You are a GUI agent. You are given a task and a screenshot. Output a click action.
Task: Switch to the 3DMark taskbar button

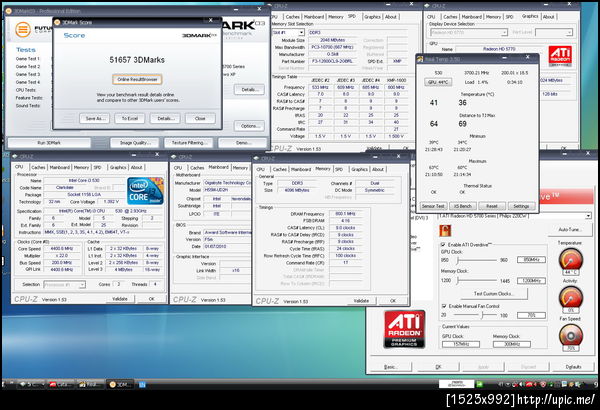point(120,384)
